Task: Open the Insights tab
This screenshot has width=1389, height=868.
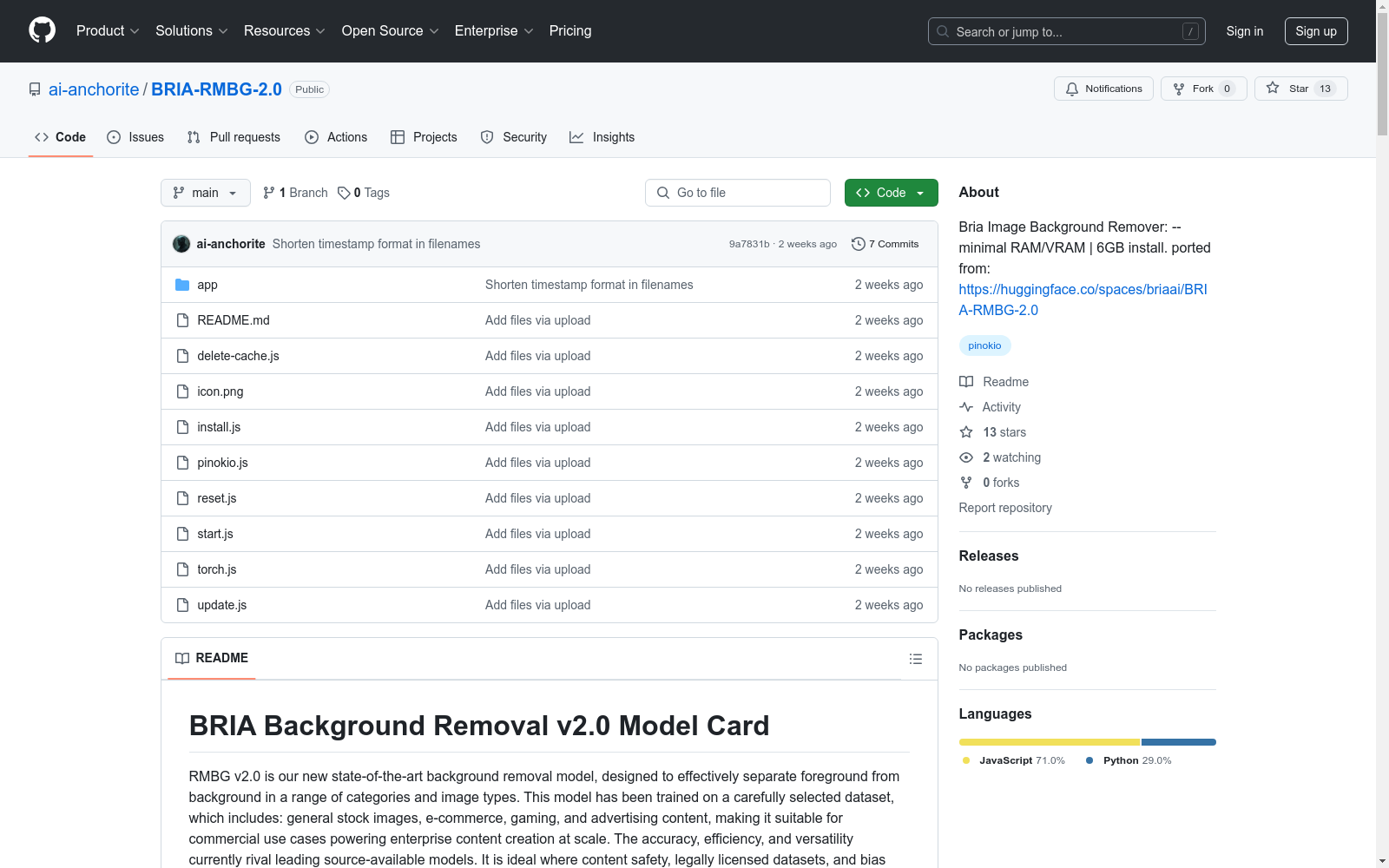Action: [602, 137]
